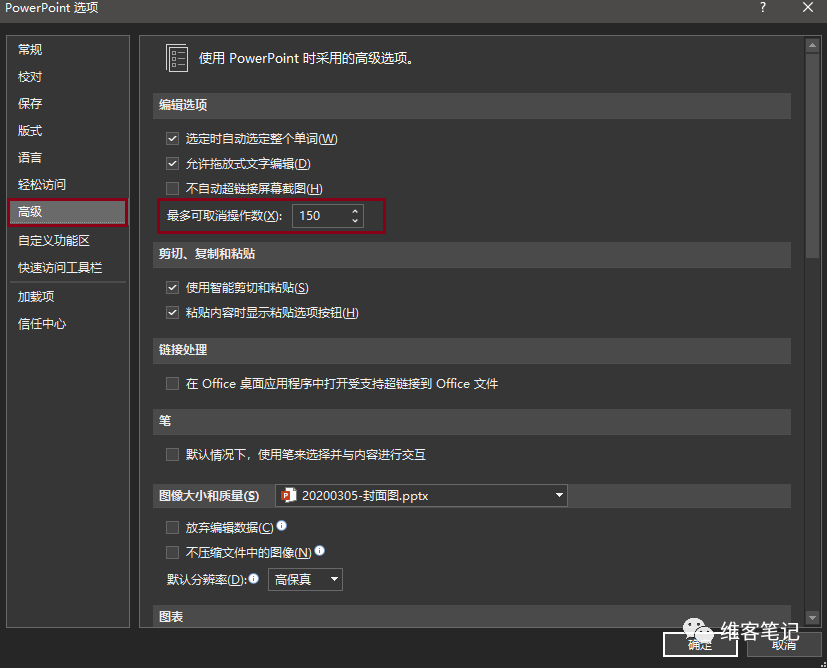Click the 图表 section header

[472, 616]
